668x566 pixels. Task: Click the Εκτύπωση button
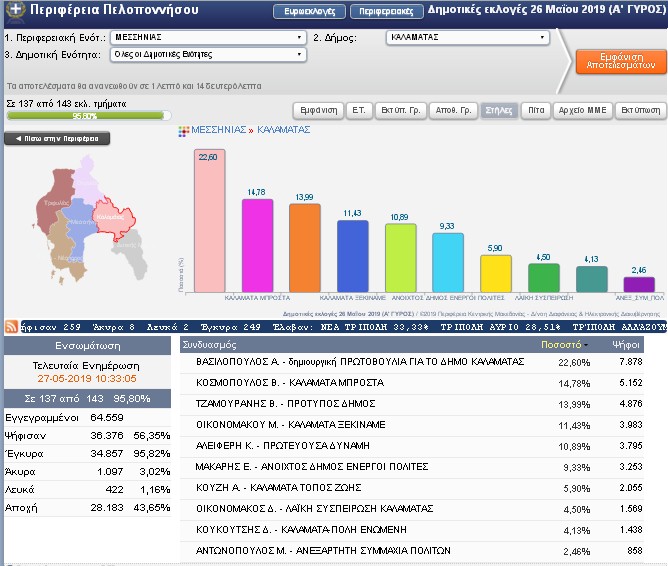pos(640,111)
